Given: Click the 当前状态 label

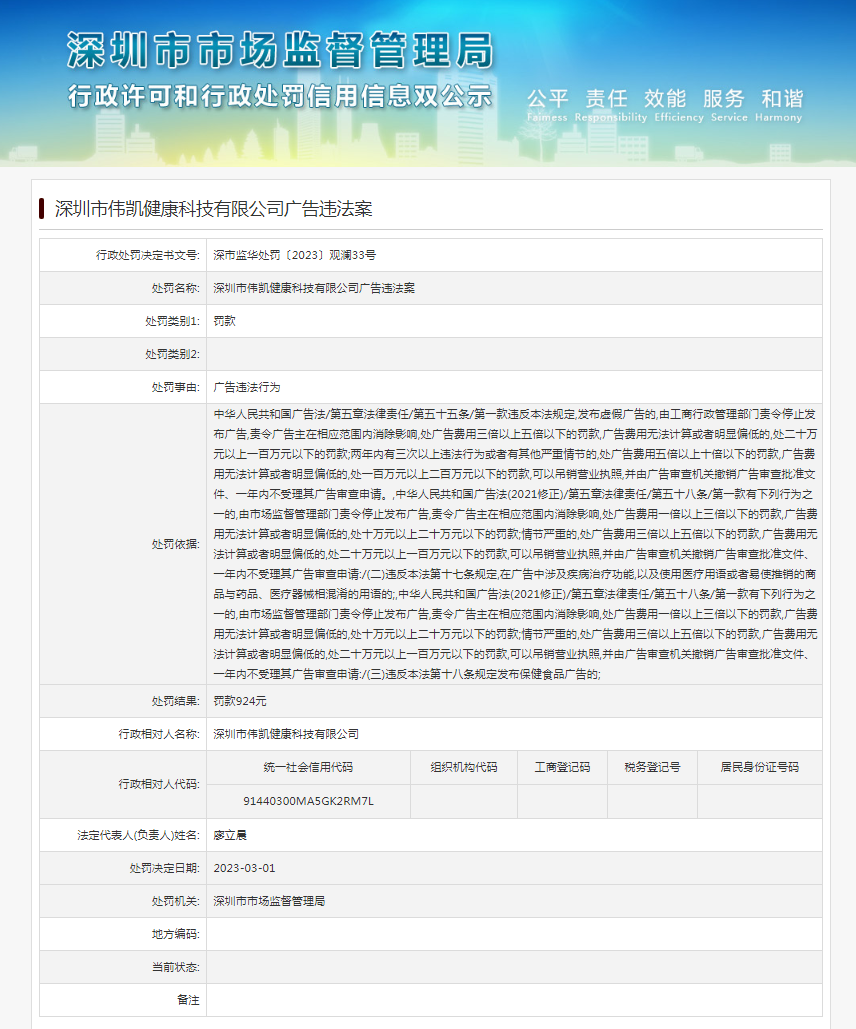Looking at the screenshot, I should pos(175,967).
